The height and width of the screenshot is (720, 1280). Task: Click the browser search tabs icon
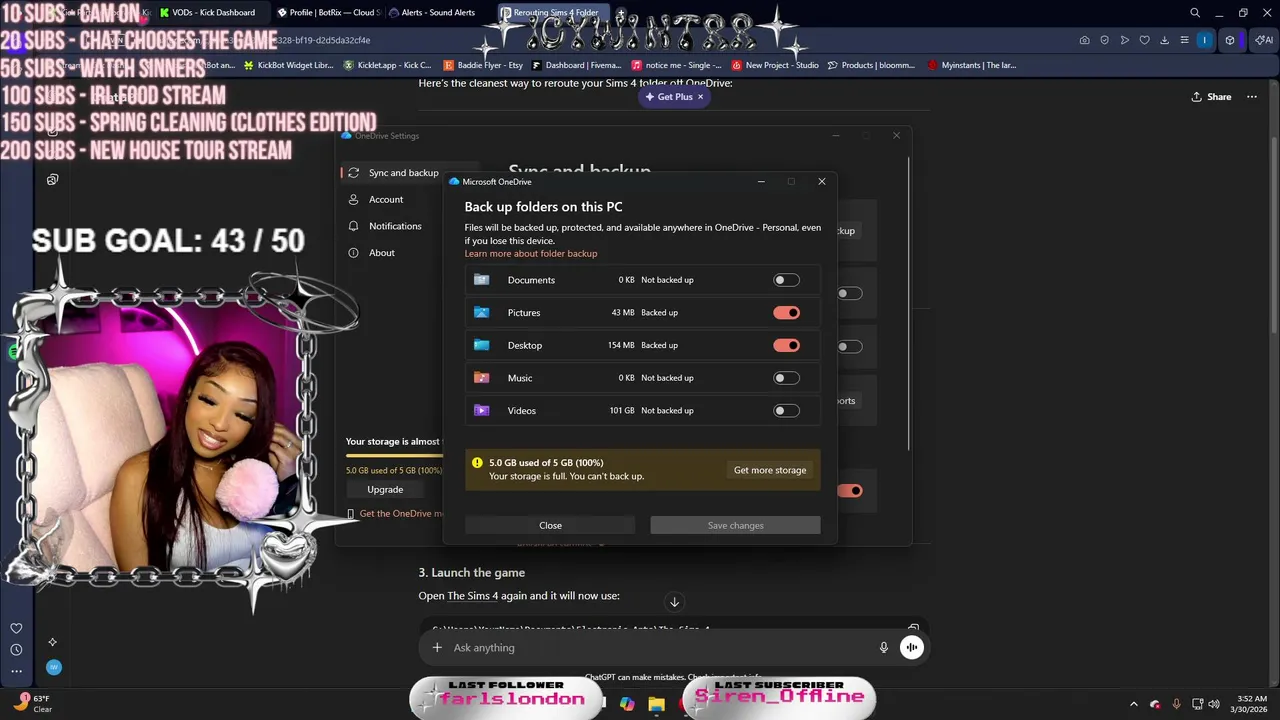click(1194, 13)
